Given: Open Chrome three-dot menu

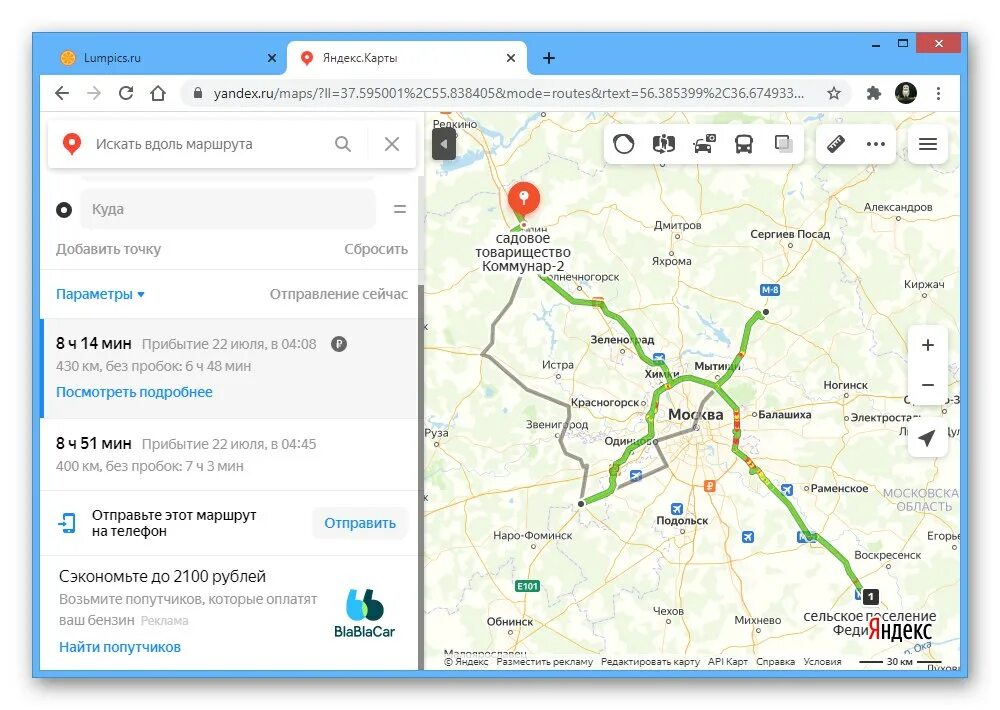Looking at the screenshot, I should point(938,93).
